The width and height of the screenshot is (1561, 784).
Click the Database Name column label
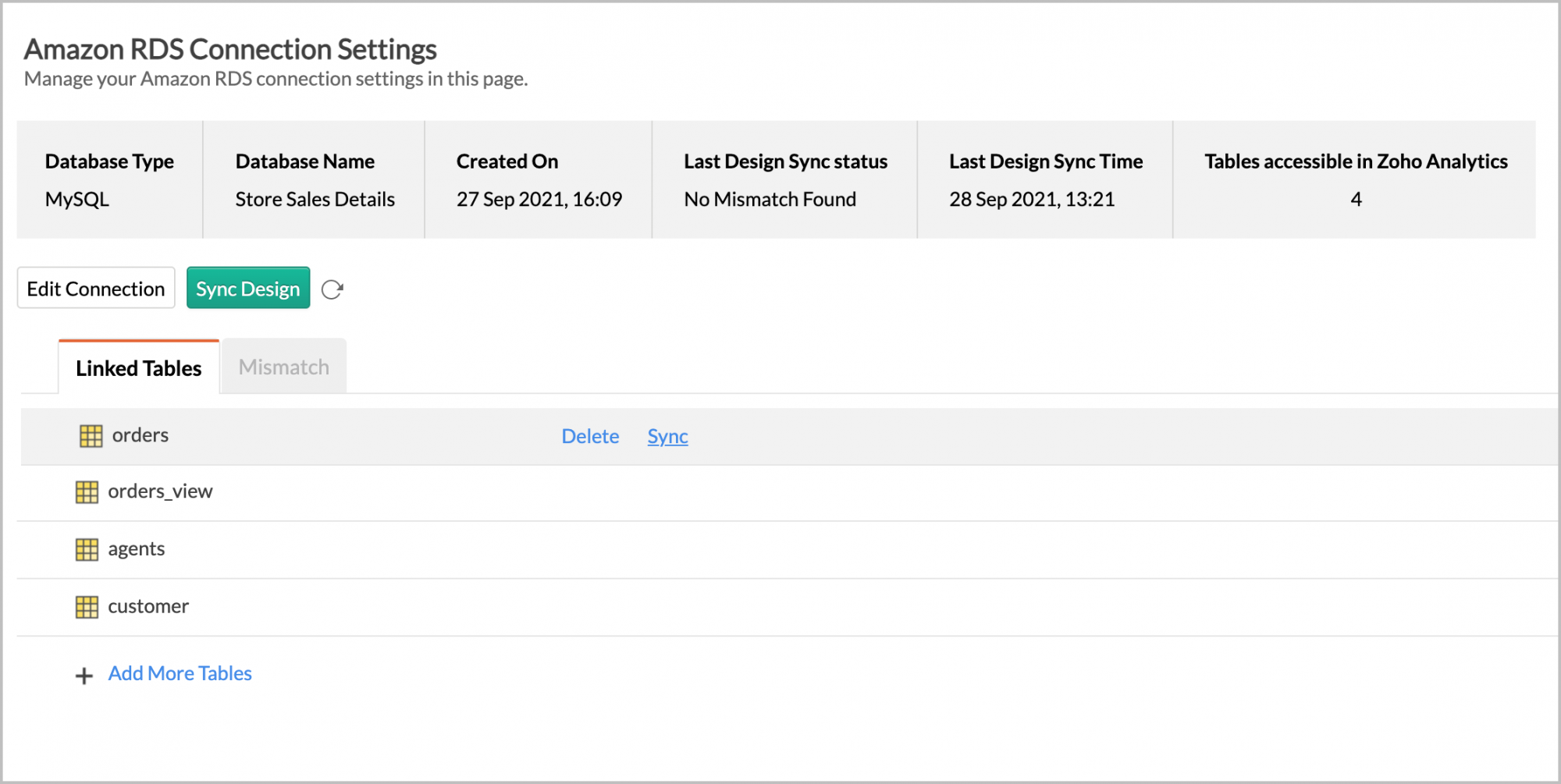pyautogui.click(x=305, y=161)
